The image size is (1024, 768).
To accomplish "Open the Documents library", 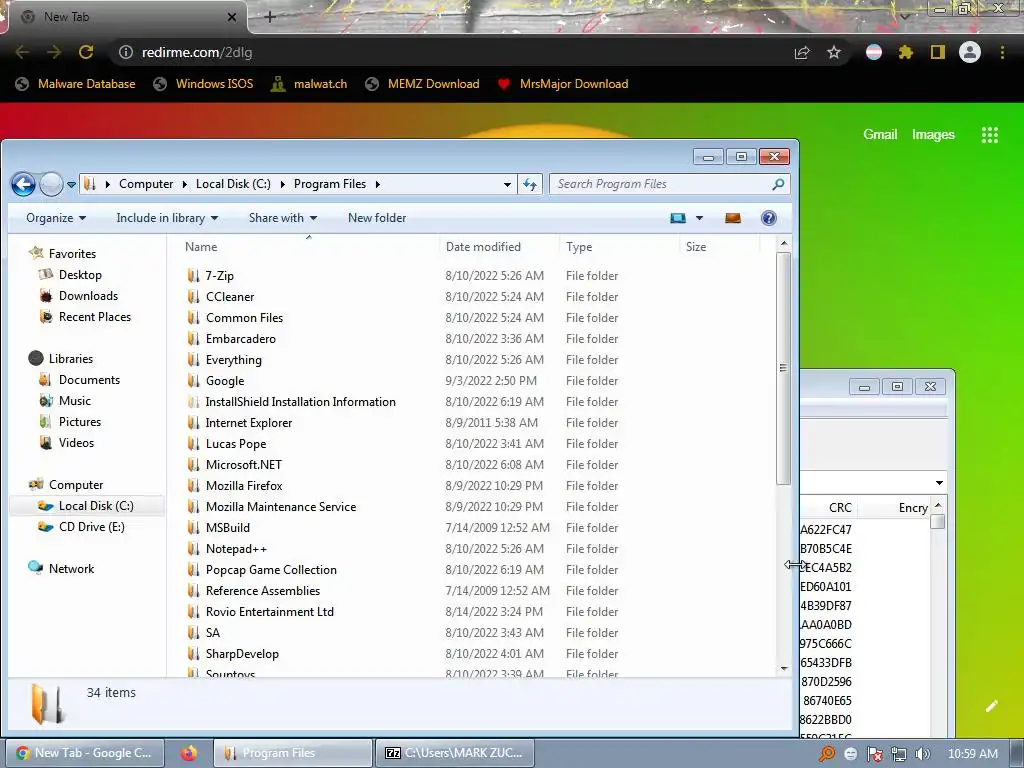I will tap(89, 379).
